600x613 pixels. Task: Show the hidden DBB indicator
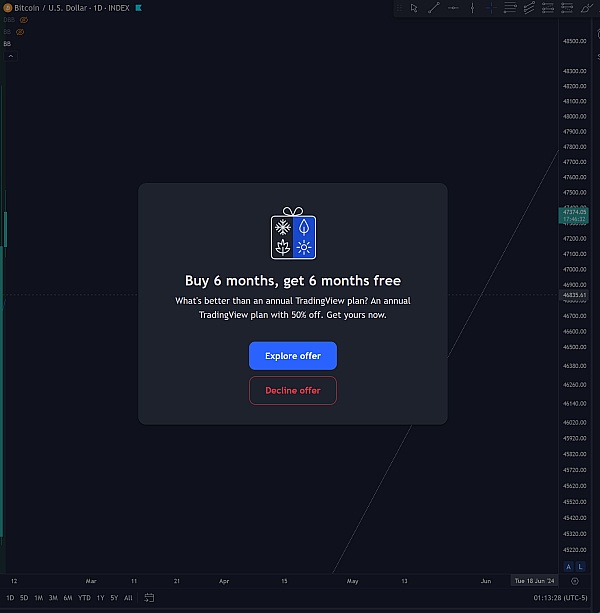(x=24, y=20)
